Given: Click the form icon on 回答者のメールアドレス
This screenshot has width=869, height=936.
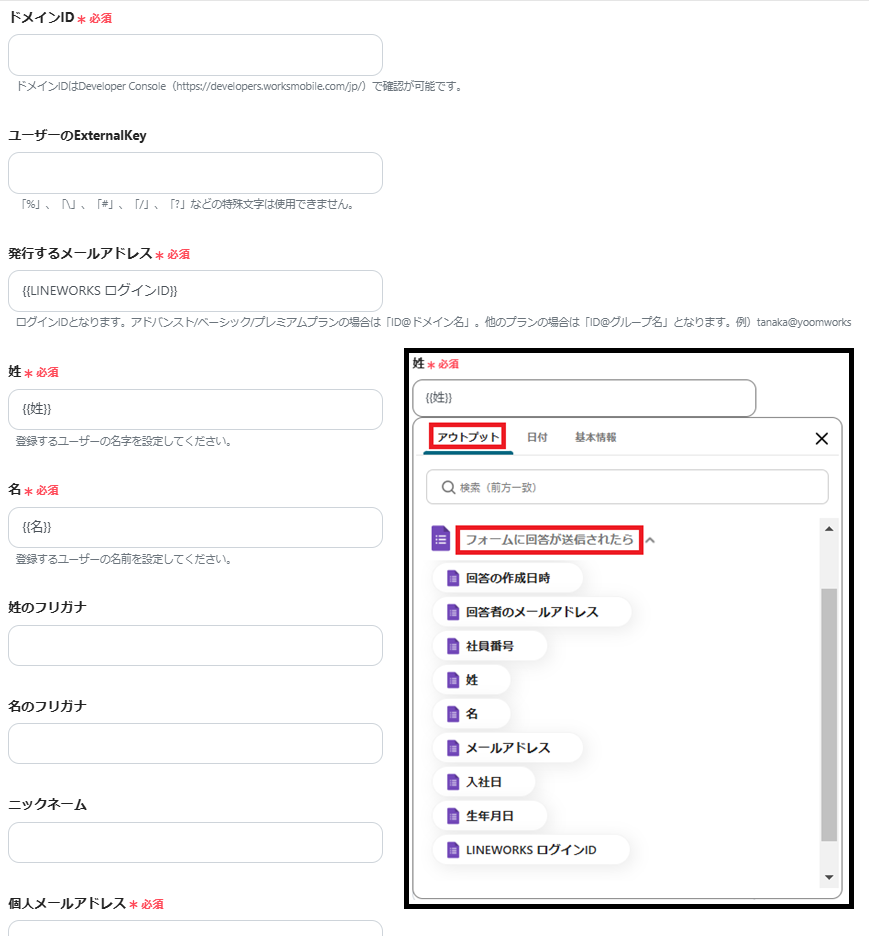Looking at the screenshot, I should pos(453,612).
